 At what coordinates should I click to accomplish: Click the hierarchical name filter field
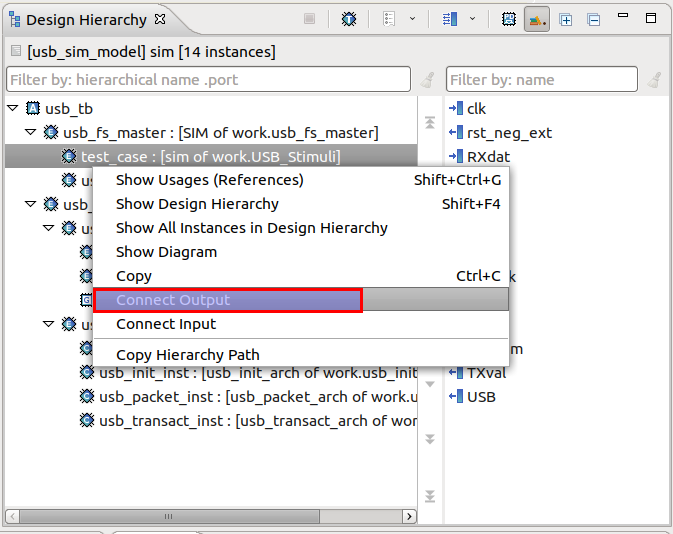coord(209,79)
